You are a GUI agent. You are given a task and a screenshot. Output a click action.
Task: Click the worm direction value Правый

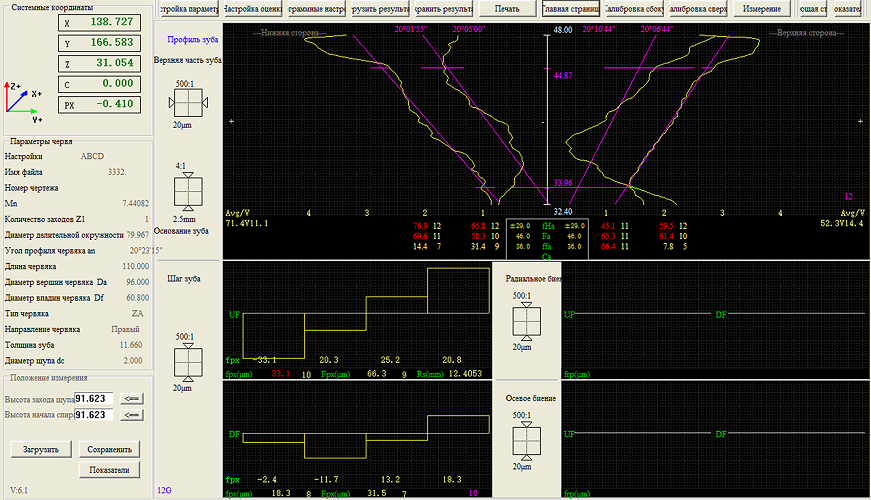coord(126,329)
